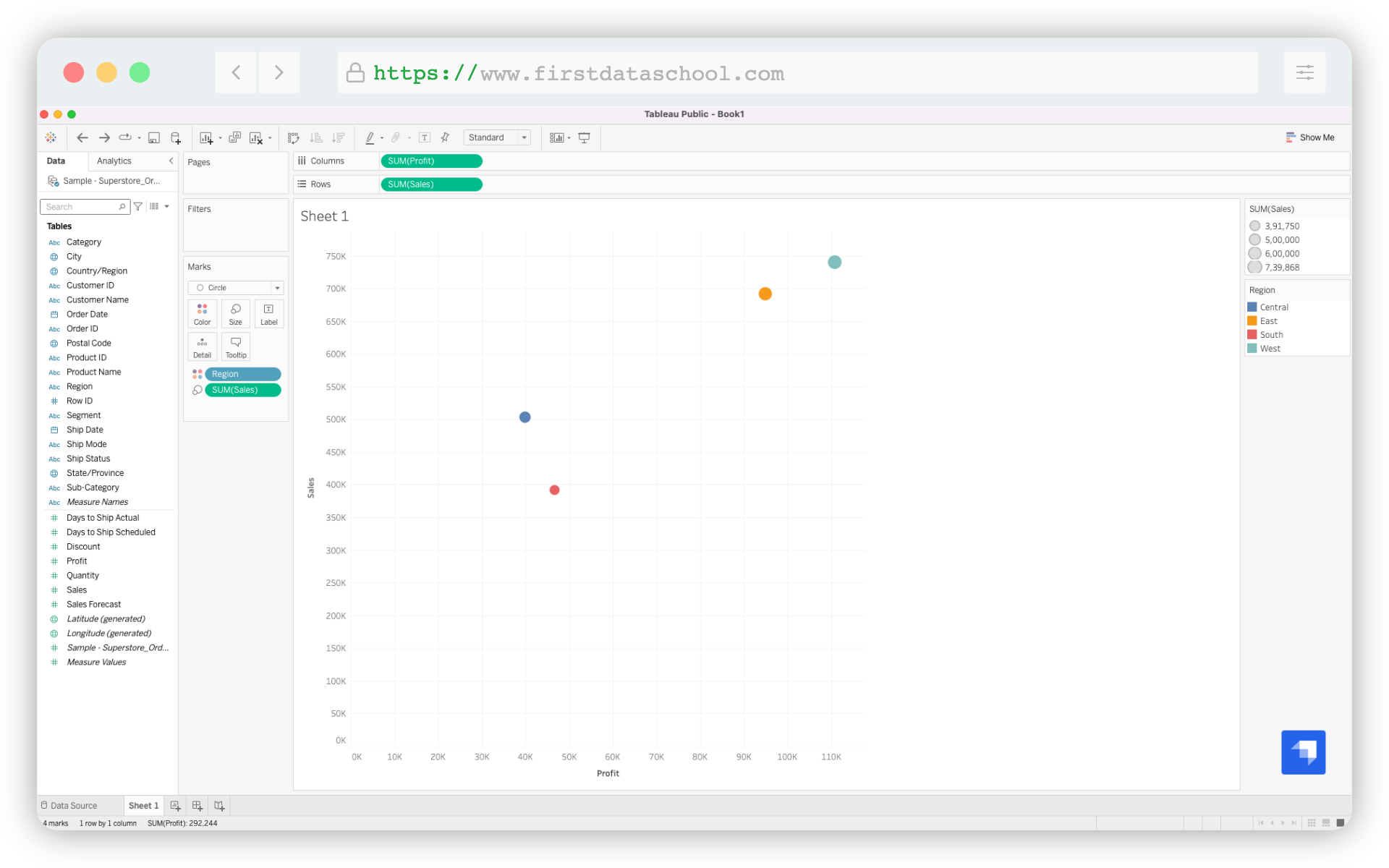1389x868 pixels.
Task: Open the Show Me panel
Action: click(1309, 137)
